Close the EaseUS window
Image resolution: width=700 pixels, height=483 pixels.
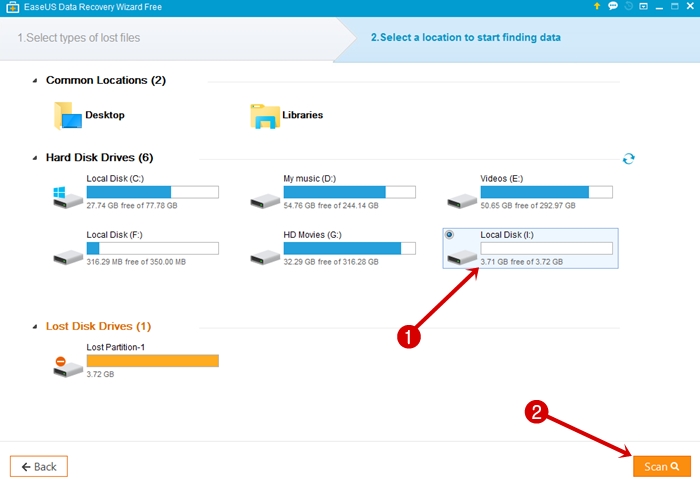(690, 6)
